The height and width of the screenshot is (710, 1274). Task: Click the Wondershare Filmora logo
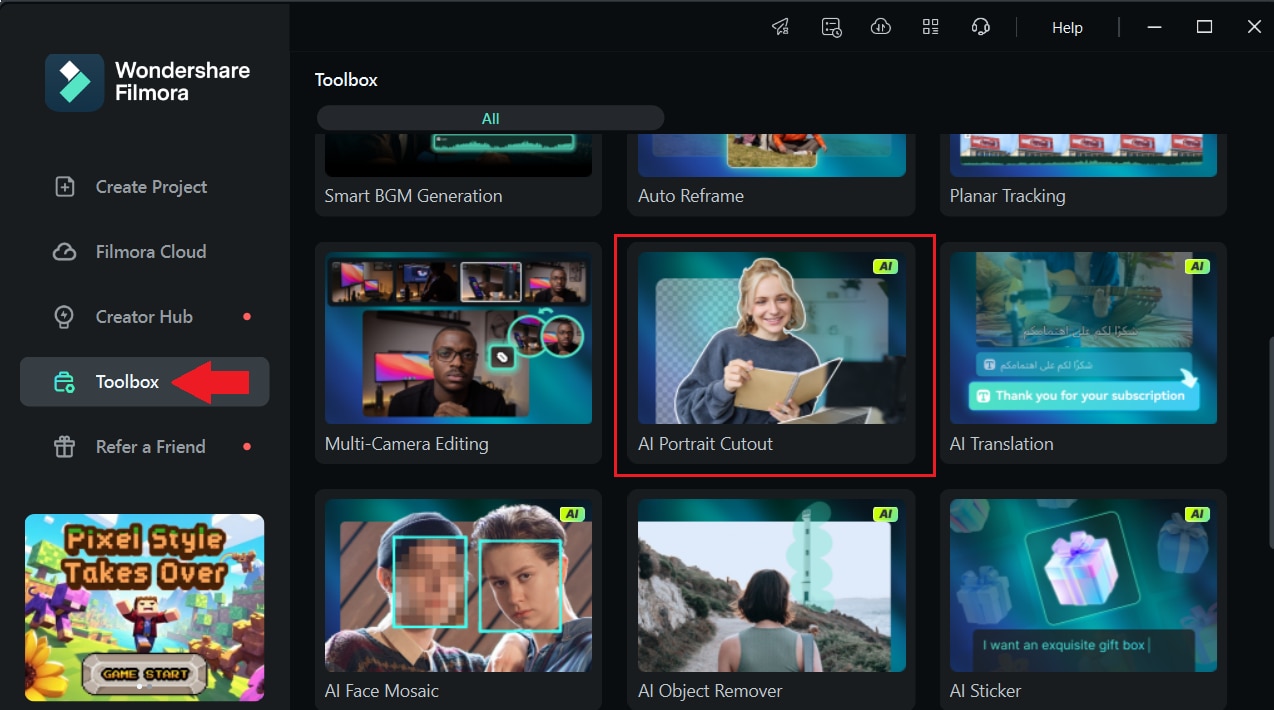(148, 82)
